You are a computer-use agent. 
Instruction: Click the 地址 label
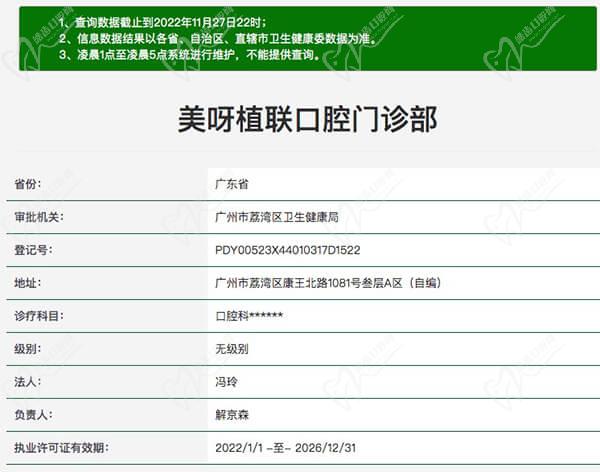[x=28, y=283]
